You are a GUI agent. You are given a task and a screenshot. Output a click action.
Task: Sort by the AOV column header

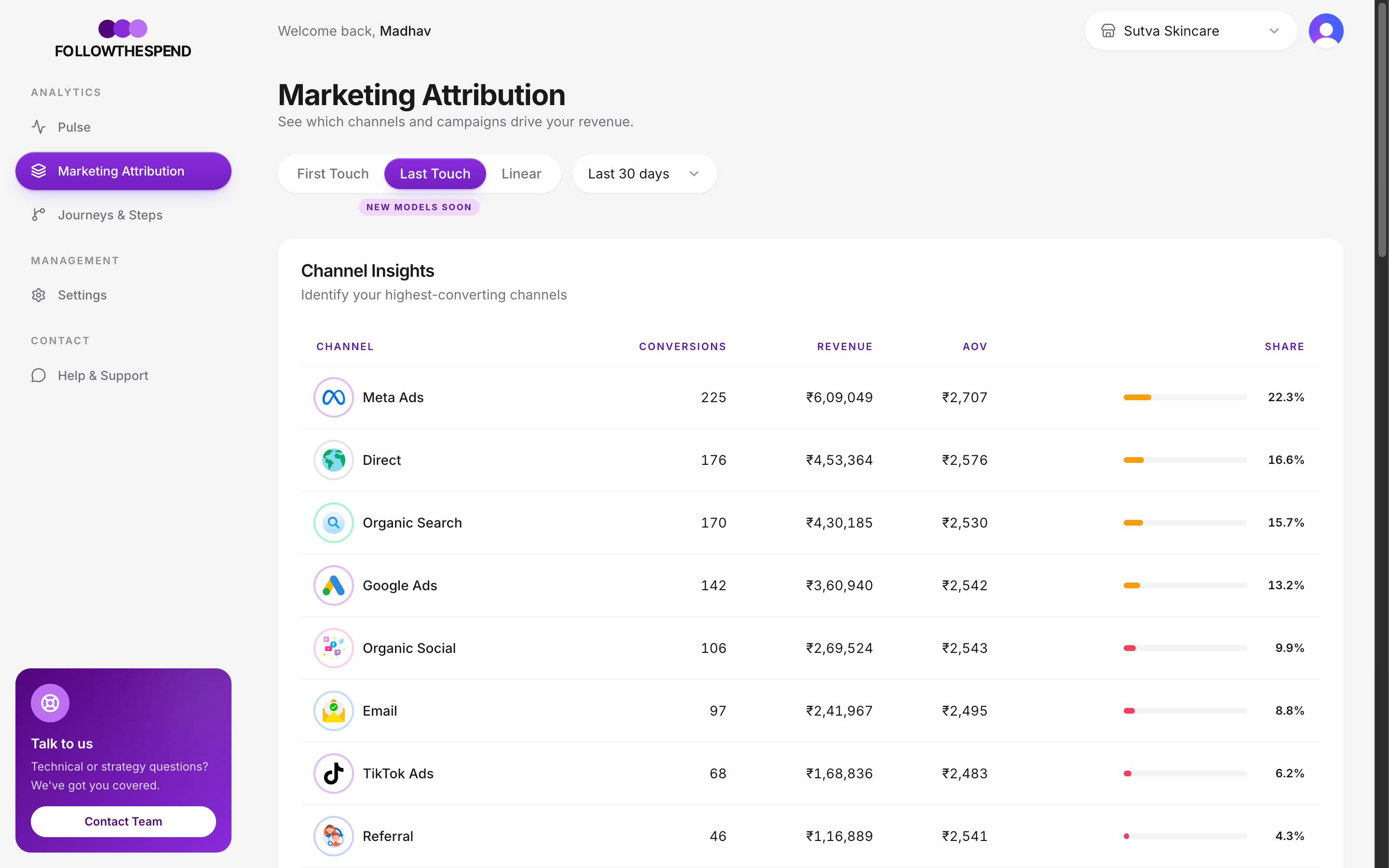click(975, 347)
